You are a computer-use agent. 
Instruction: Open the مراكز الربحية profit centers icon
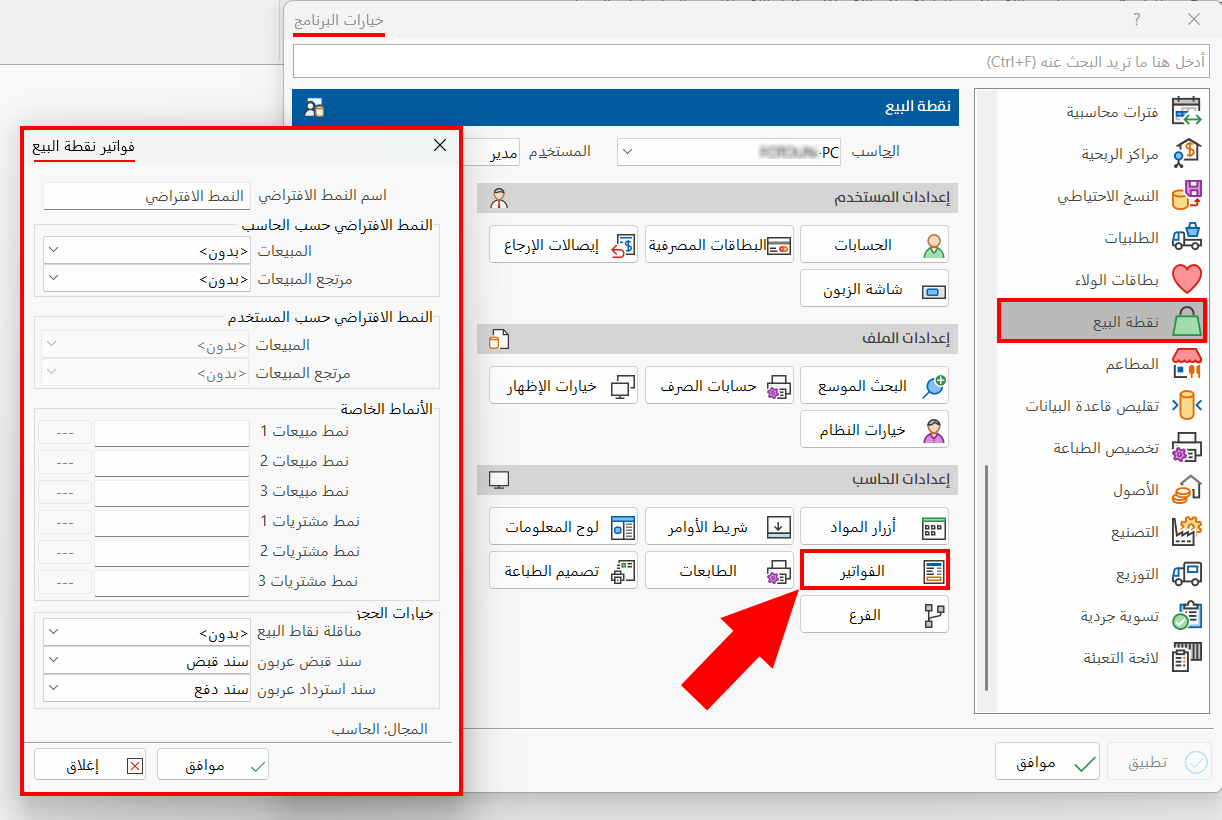click(x=1188, y=153)
